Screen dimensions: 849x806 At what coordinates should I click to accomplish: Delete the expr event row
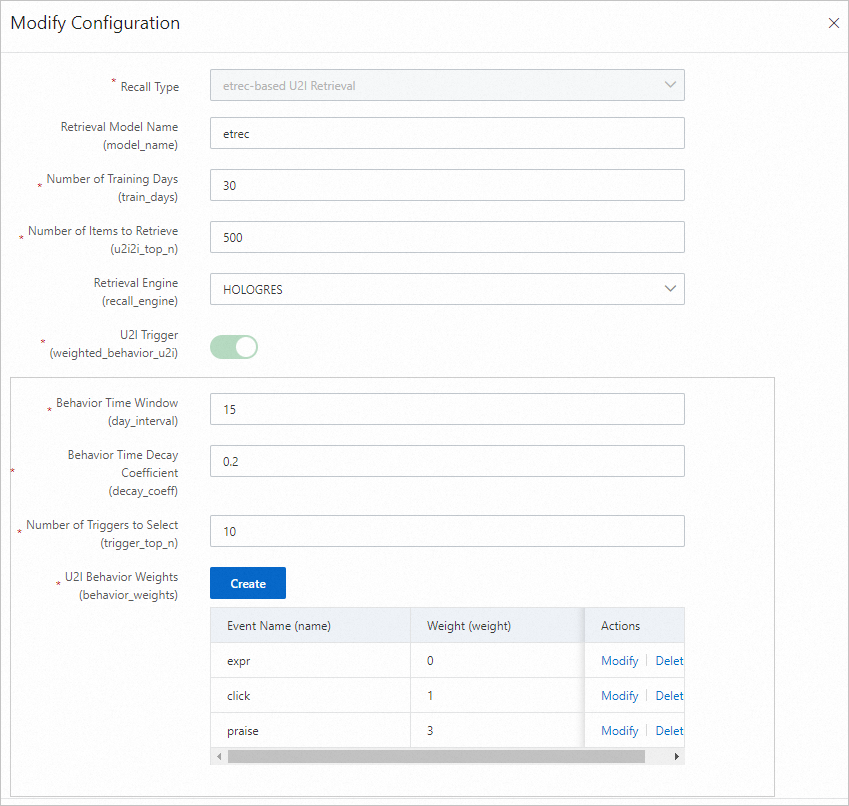[x=669, y=661]
